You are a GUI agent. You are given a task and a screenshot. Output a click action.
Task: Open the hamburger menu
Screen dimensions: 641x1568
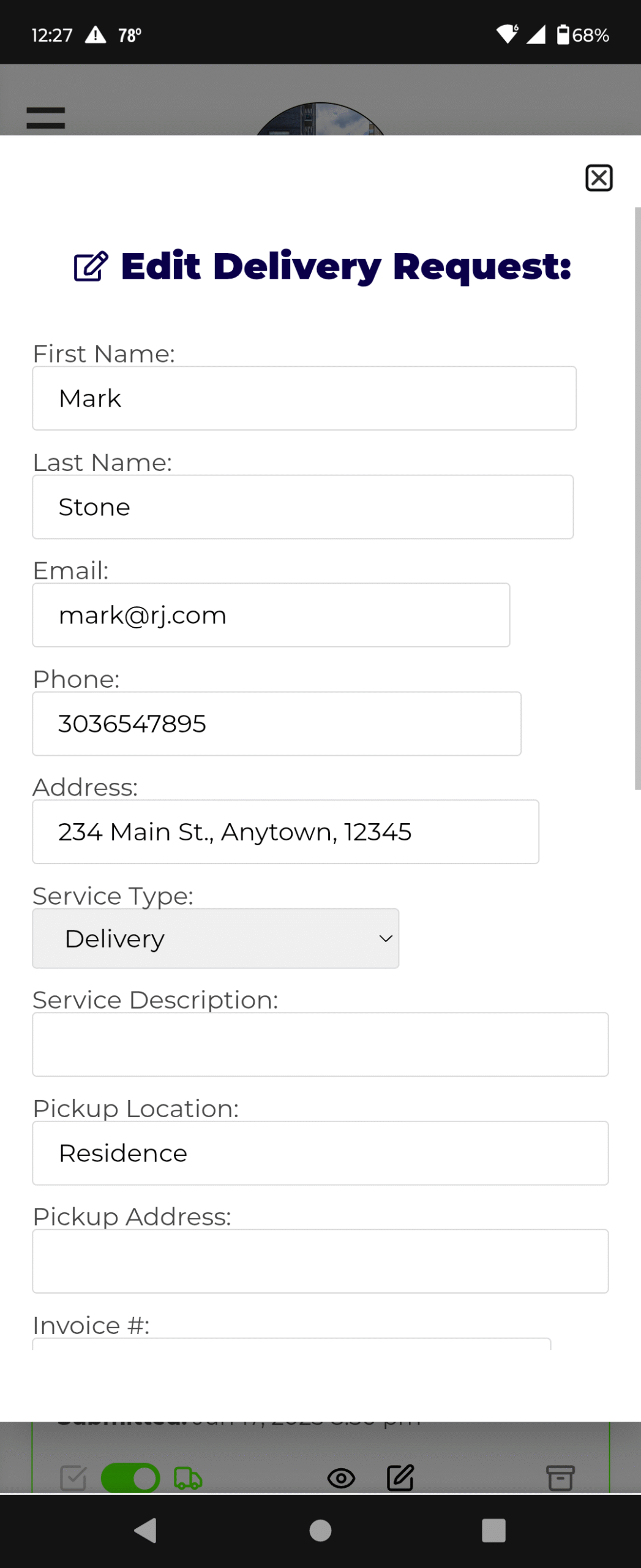pyautogui.click(x=46, y=118)
